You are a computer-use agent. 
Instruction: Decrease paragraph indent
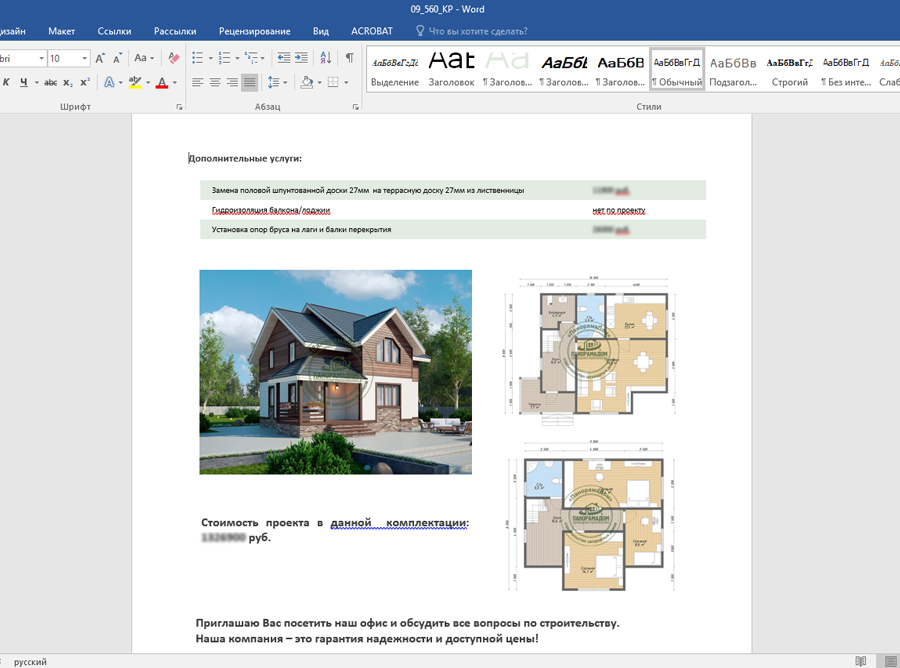[284, 58]
